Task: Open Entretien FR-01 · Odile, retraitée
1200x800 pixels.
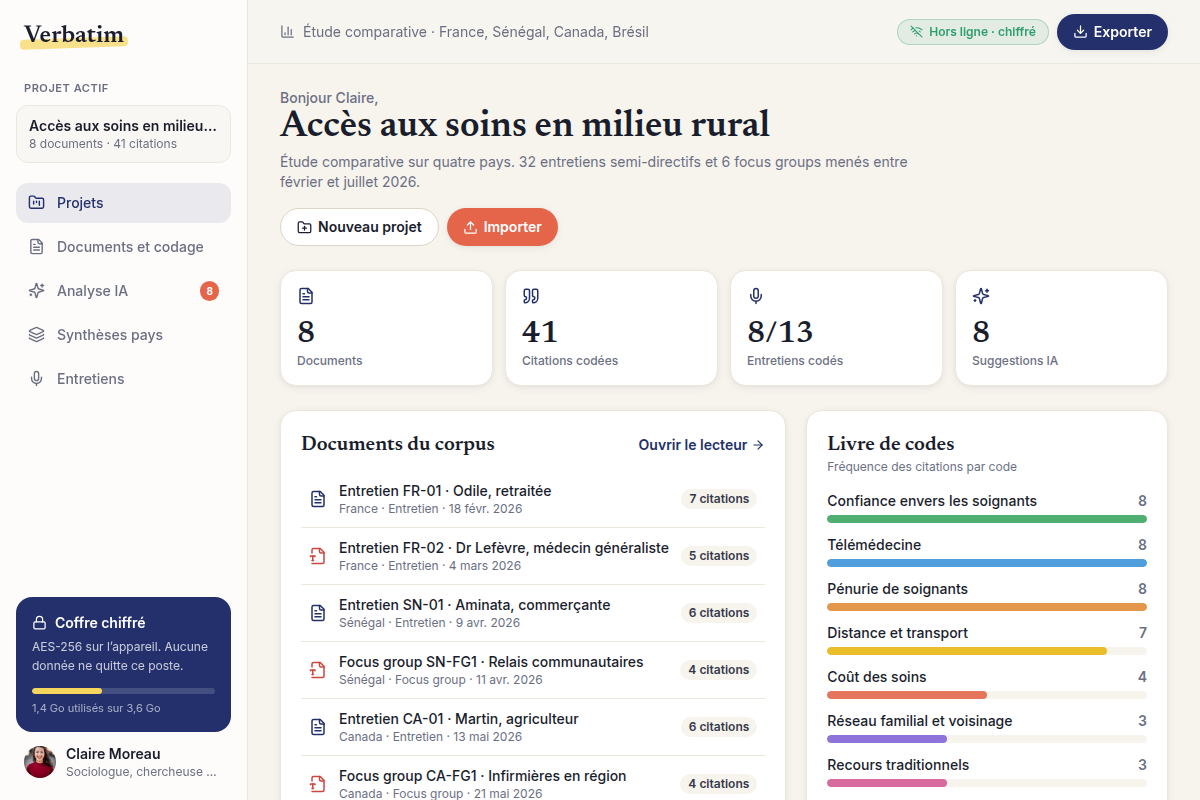Action: pos(533,499)
